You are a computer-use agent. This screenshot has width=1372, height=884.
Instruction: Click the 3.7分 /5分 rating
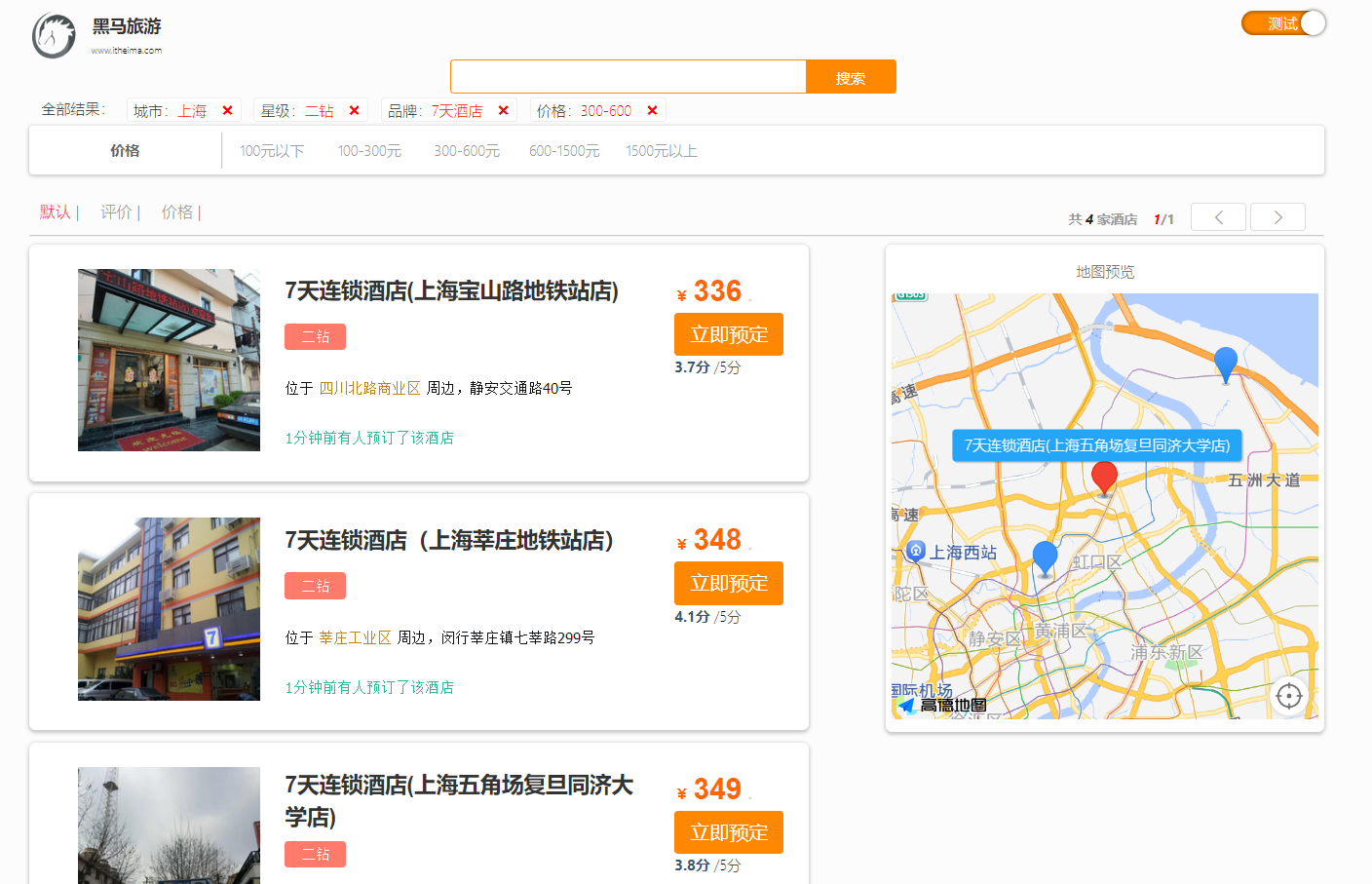pos(707,367)
